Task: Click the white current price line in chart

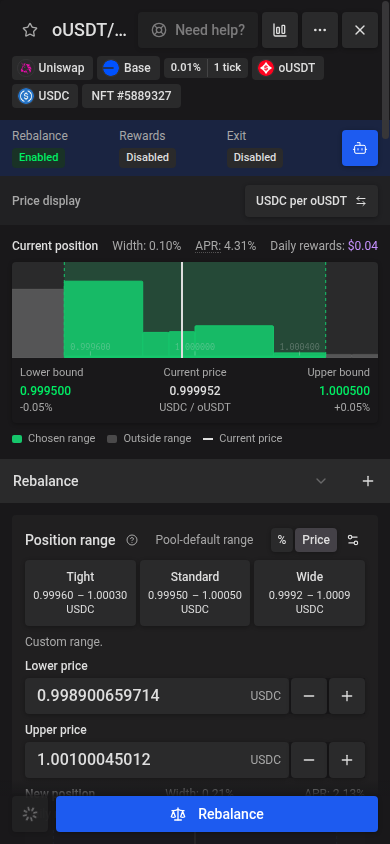Action: click(x=182, y=310)
